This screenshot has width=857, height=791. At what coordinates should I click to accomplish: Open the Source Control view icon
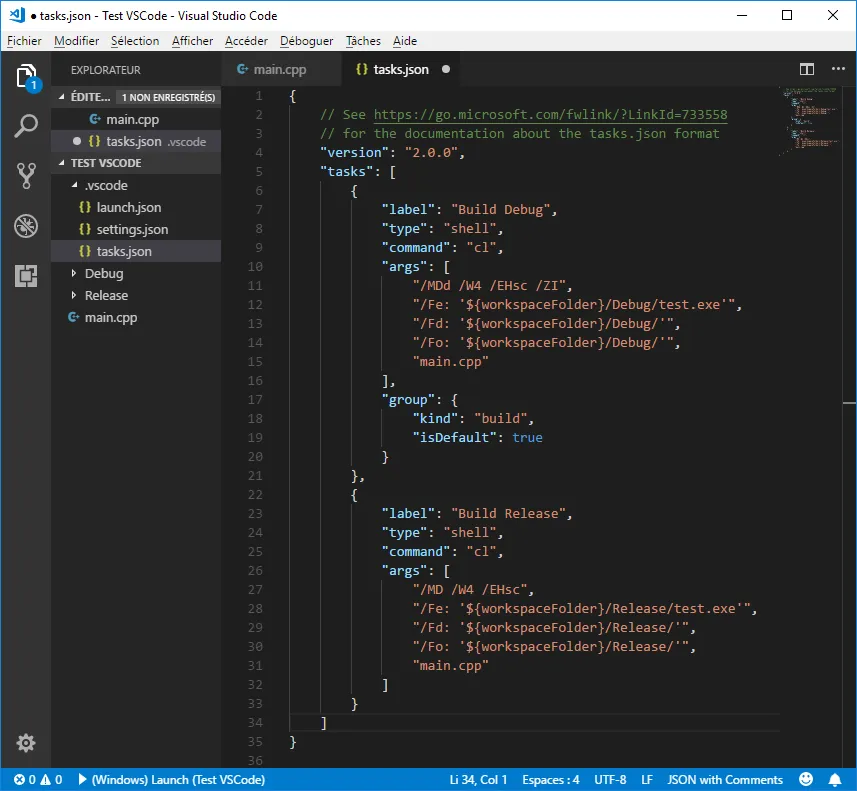tap(26, 176)
